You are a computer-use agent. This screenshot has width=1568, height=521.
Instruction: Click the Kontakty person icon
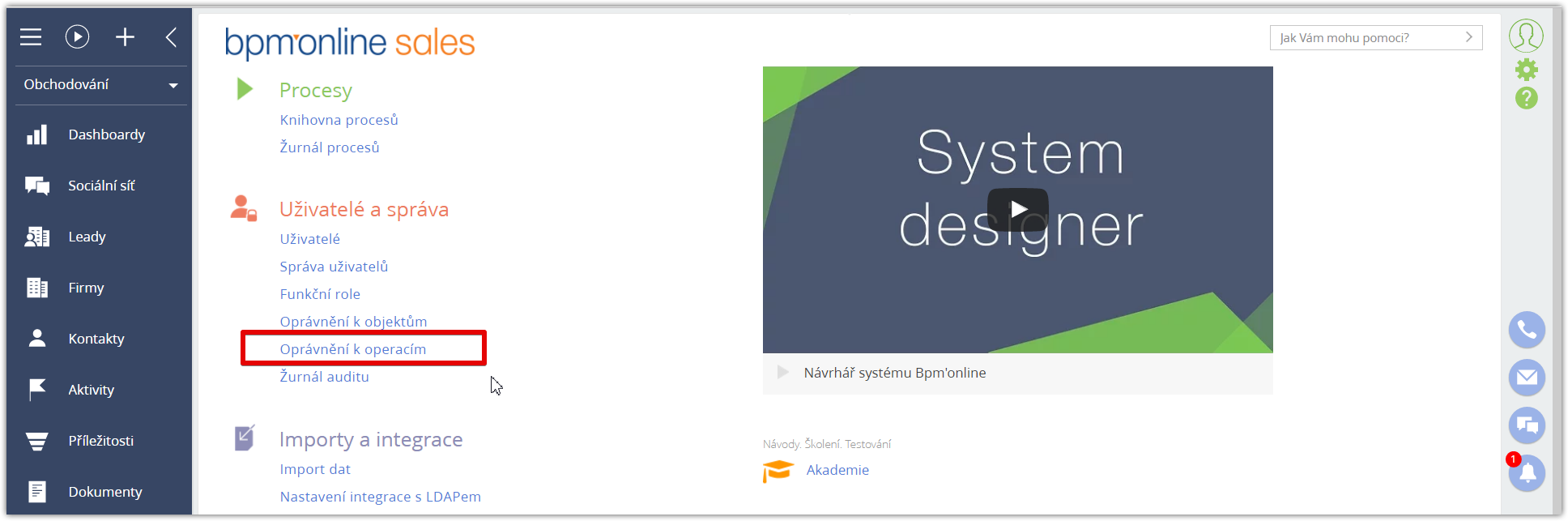(37, 338)
